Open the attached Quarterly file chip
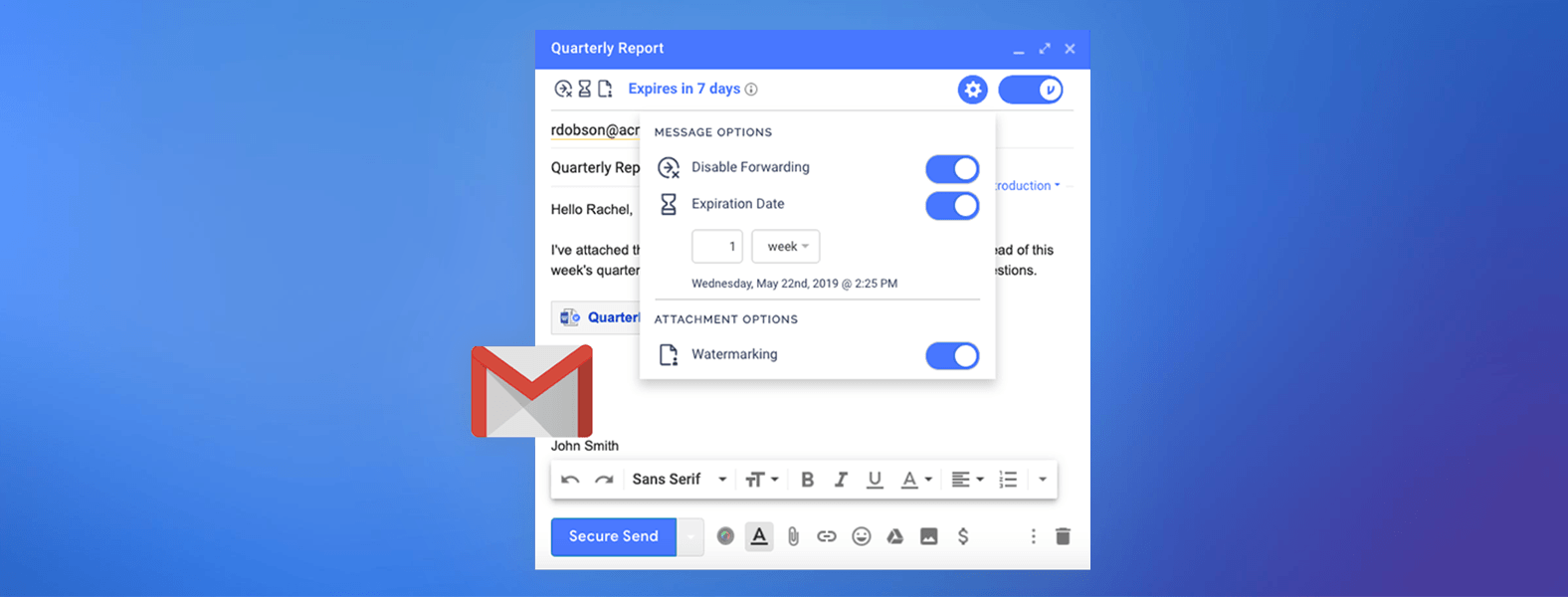 [x=596, y=317]
